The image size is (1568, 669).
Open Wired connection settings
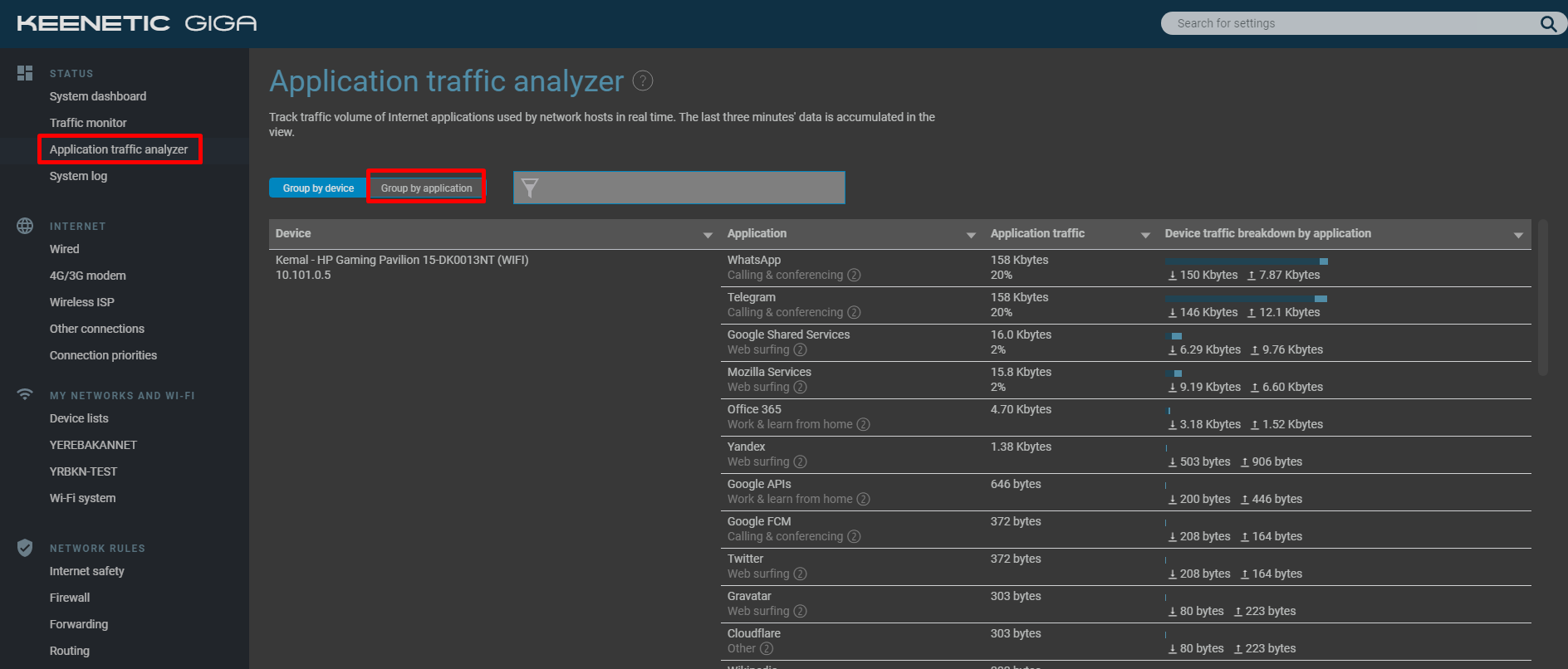click(64, 249)
